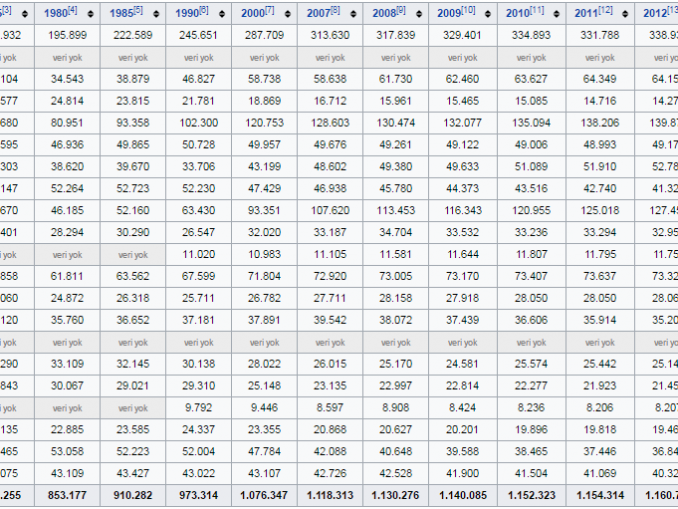Select the cell with value 102.300
This screenshot has height=509, width=678.
click(x=198, y=122)
